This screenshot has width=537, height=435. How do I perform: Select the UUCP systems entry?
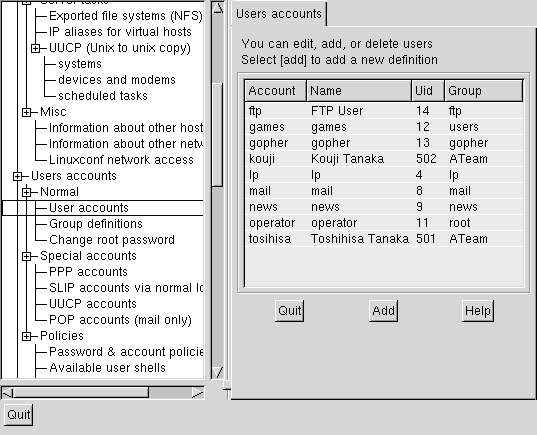point(80,64)
